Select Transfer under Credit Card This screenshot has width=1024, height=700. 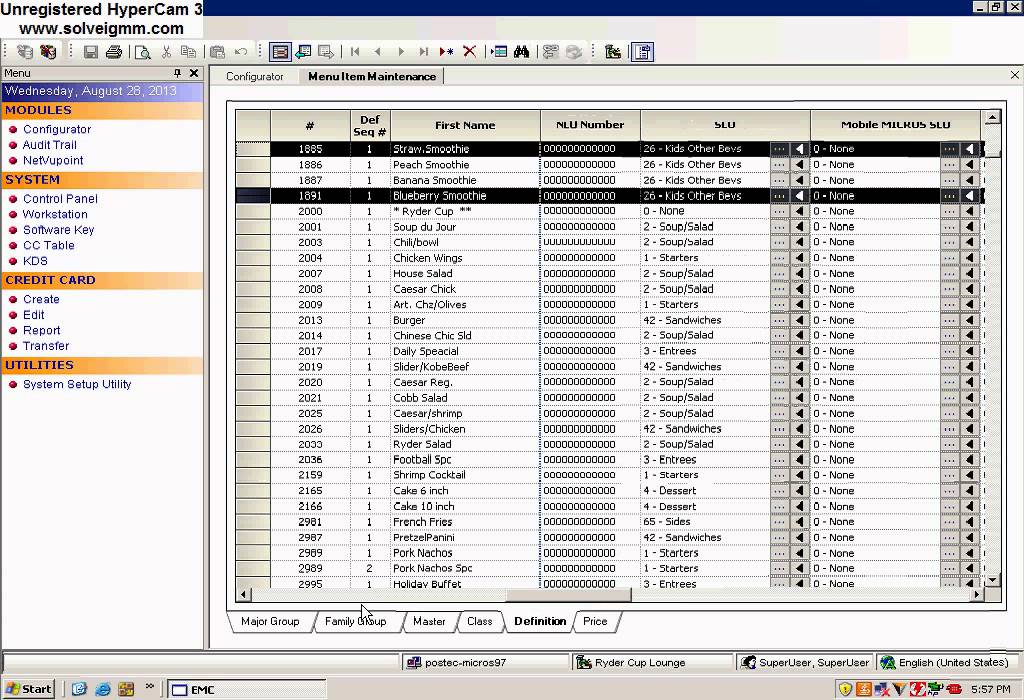tap(46, 346)
